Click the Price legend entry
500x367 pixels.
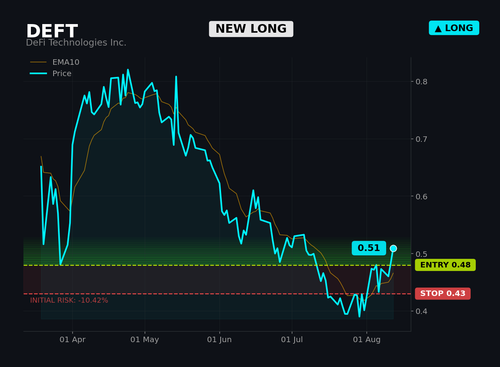coord(51,73)
